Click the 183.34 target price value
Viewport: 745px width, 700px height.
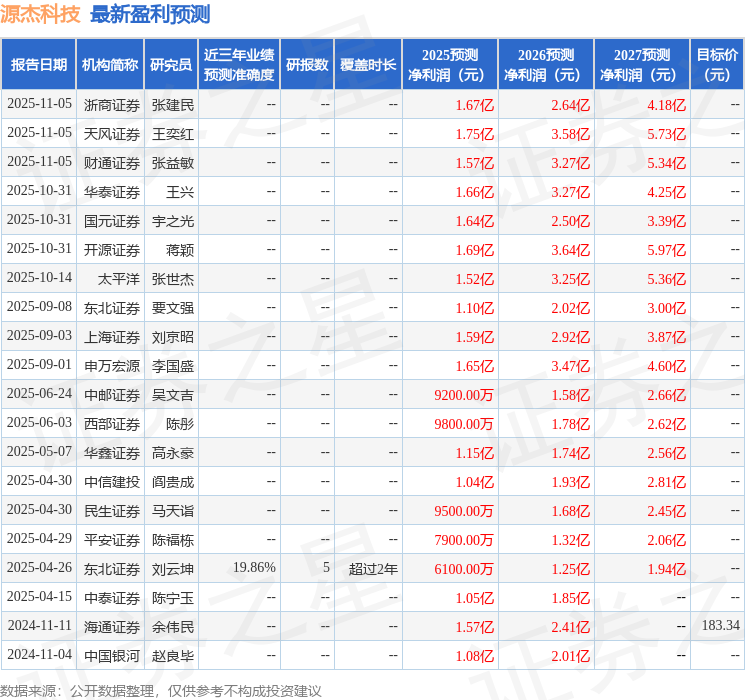[721, 625]
